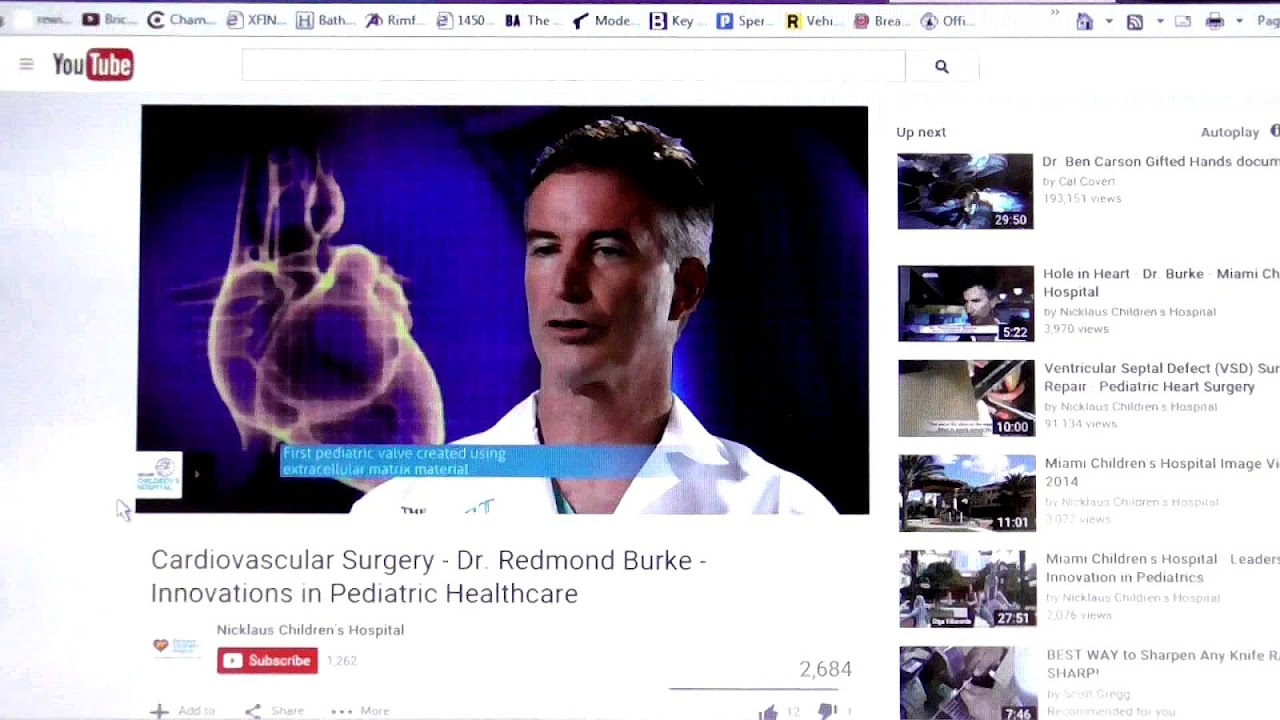The image size is (1280, 720).
Task: Open the 'Offi...' favorites bar bookmark
Action: pos(948,20)
